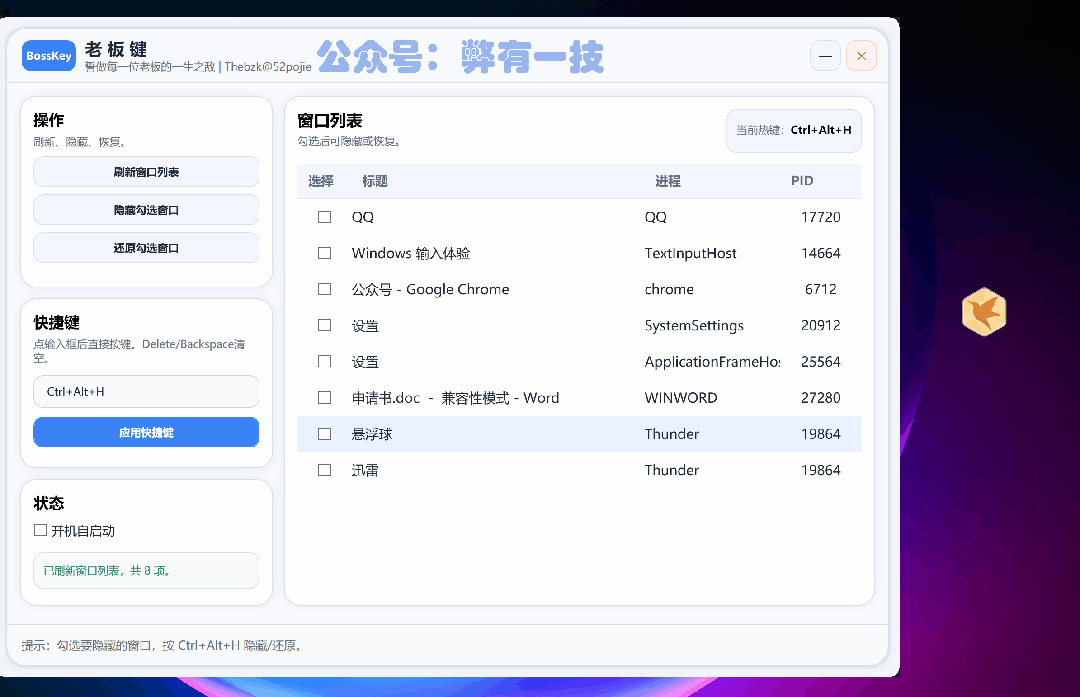The width and height of the screenshot is (1080, 697).
Task: Click the SystemSettings process cell
Action: (x=694, y=325)
